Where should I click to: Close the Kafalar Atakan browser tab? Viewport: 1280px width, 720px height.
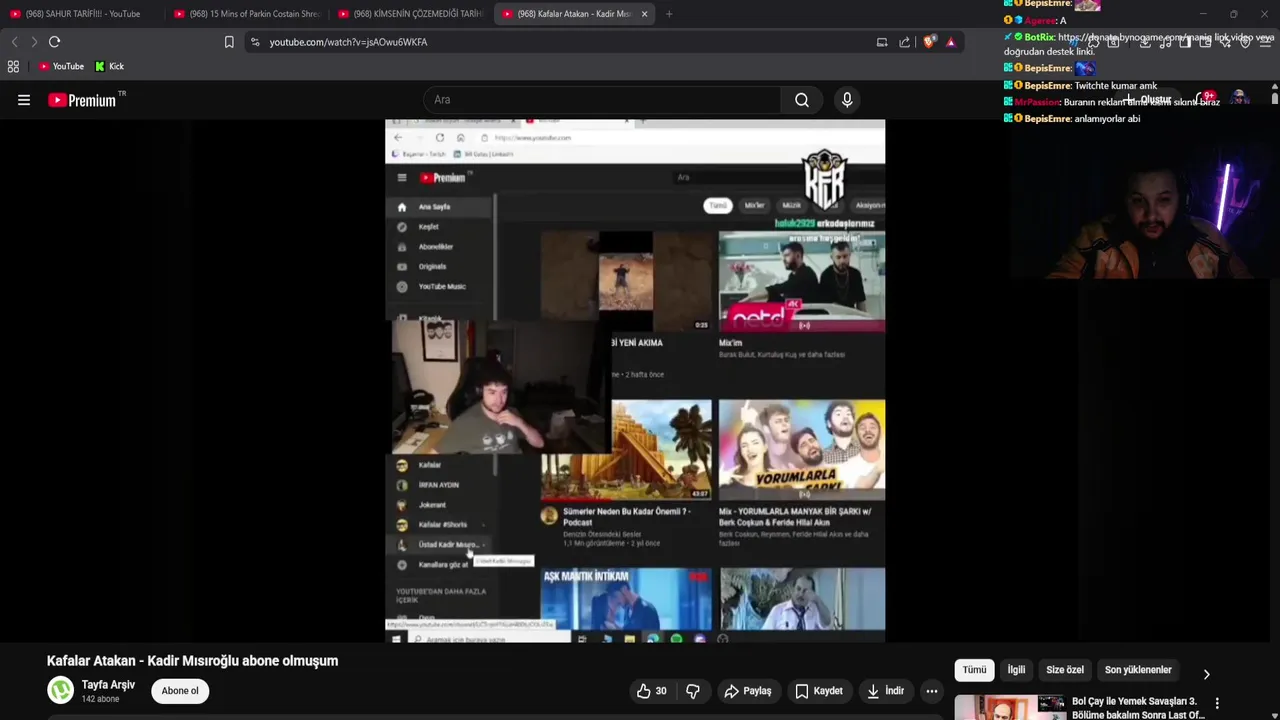[x=644, y=14]
